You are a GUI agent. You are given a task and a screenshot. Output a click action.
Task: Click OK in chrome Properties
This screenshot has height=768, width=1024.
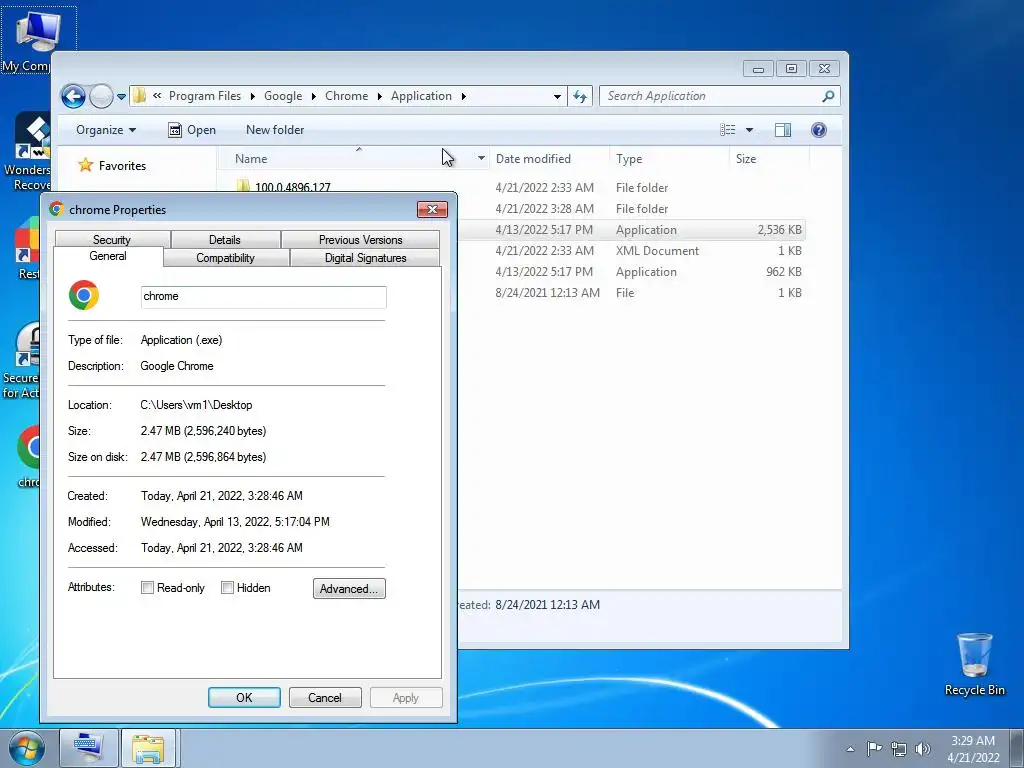click(244, 697)
